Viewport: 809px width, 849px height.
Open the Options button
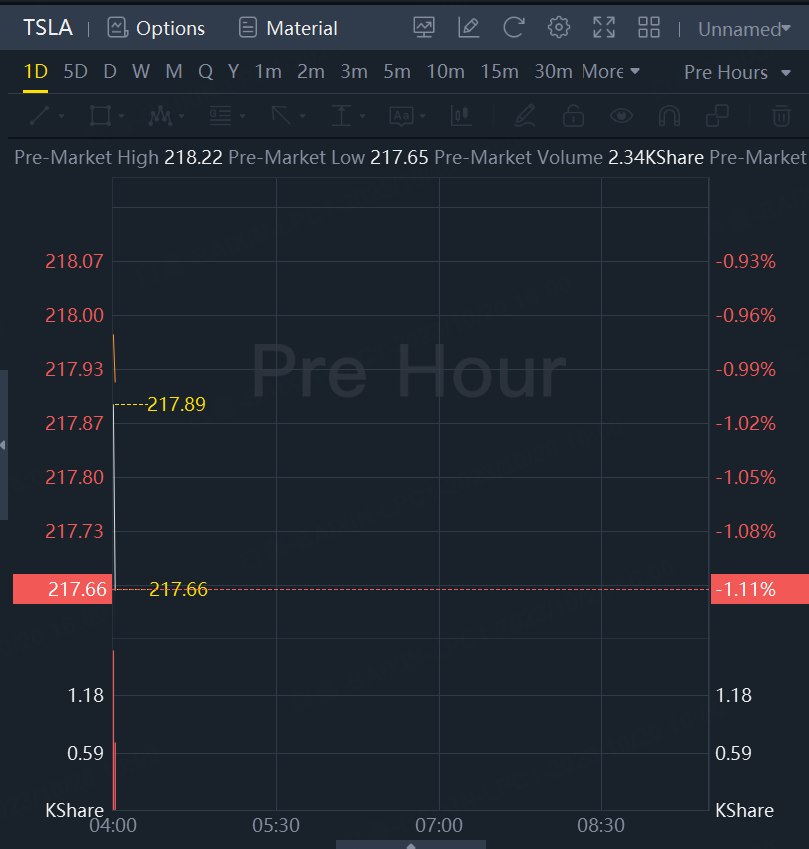pyautogui.click(x=156, y=28)
